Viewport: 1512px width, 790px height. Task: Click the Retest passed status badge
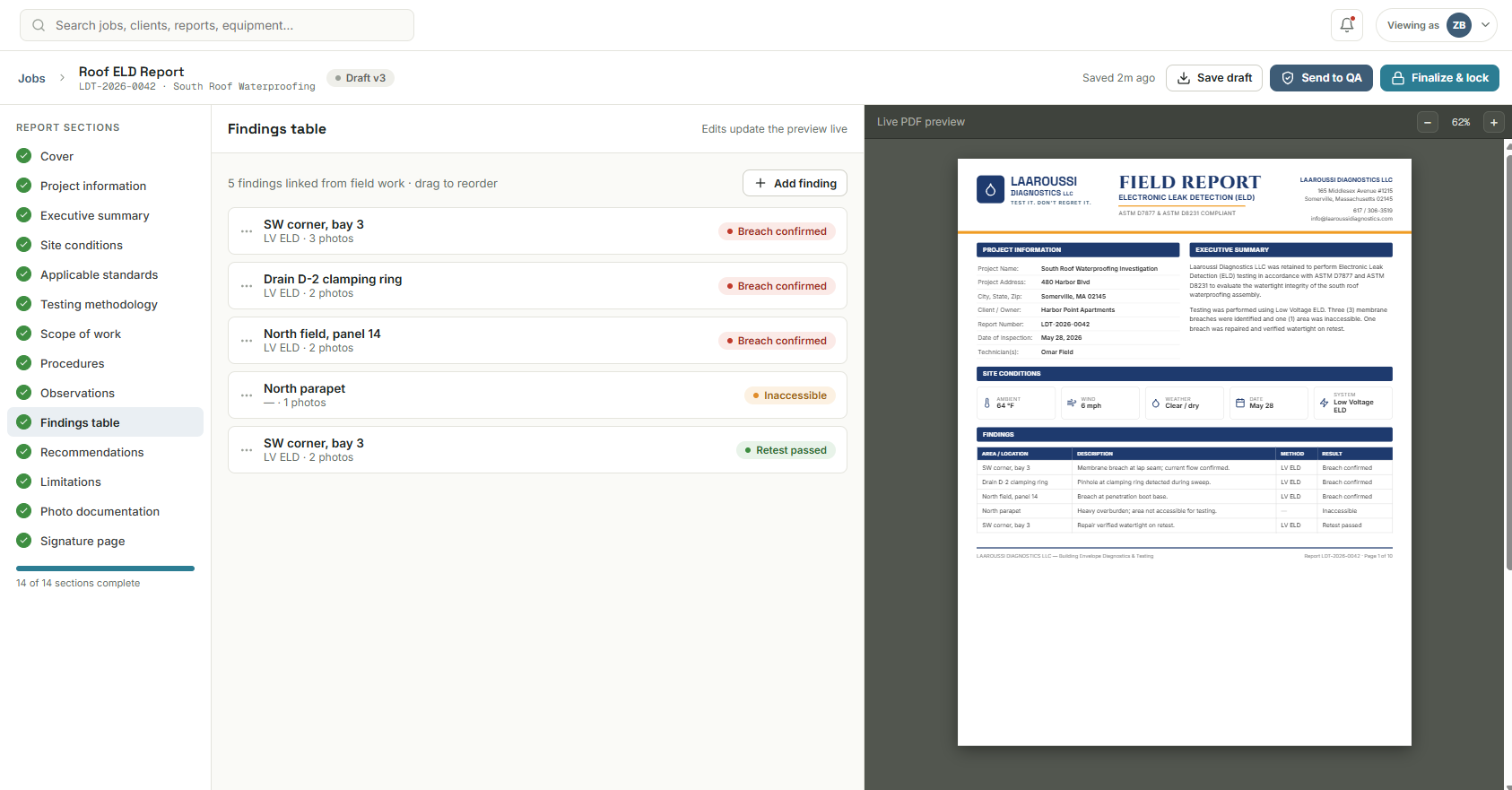click(x=786, y=450)
